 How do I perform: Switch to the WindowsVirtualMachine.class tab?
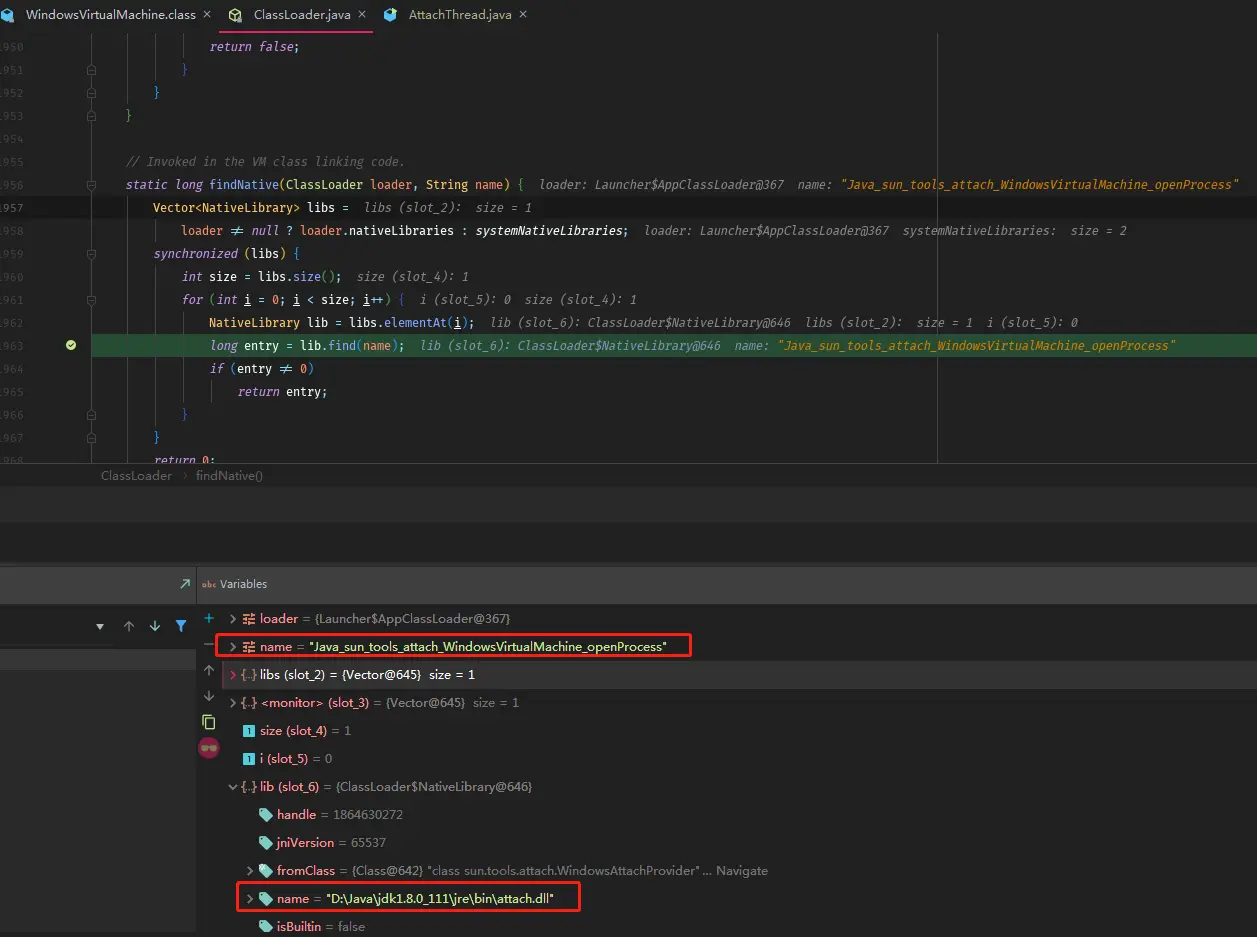pyautogui.click(x=99, y=15)
